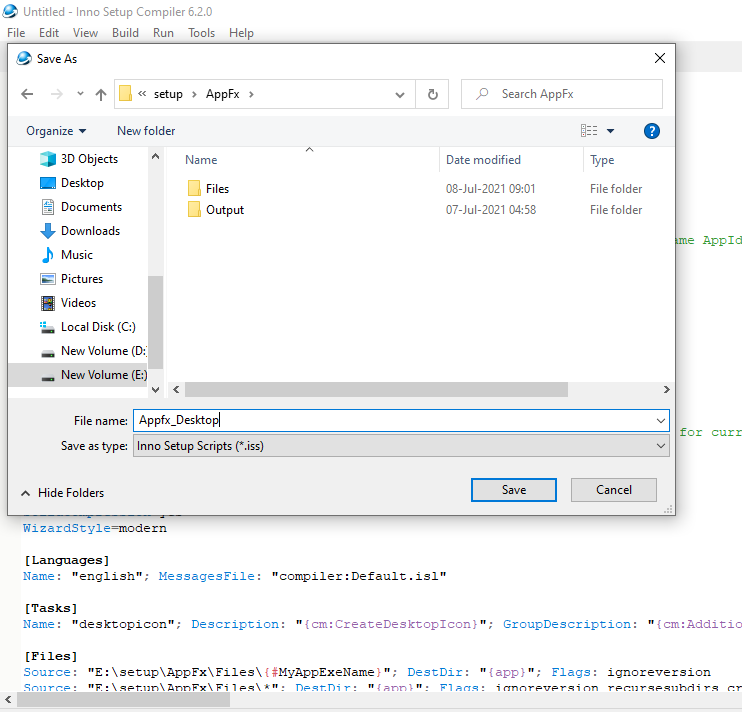Click setup in the address breadcrumb
Viewport: 742px width, 712px height.
click(x=168, y=94)
